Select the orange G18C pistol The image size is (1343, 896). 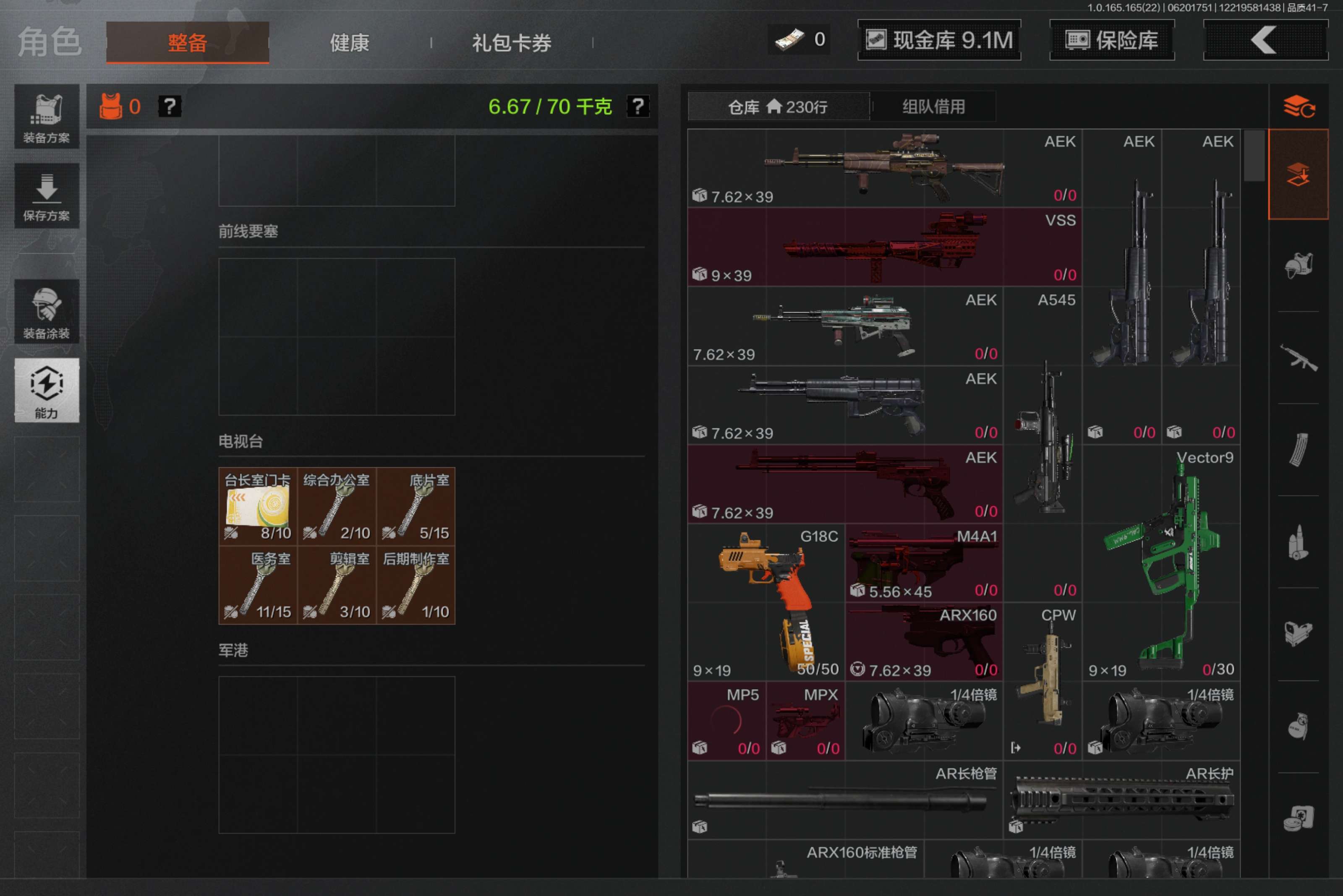[x=766, y=602]
